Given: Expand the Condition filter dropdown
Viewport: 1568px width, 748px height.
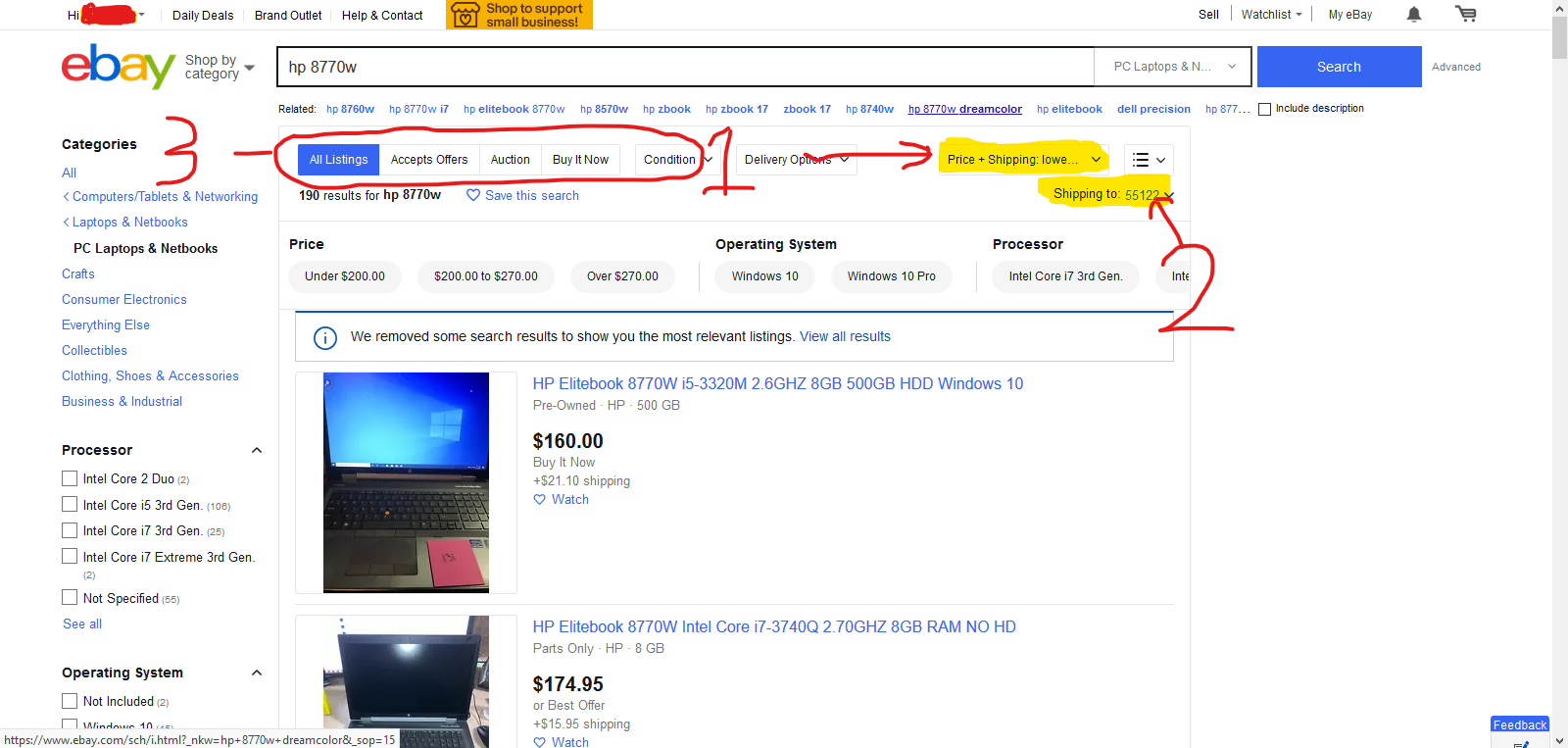Looking at the screenshot, I should pos(677,160).
